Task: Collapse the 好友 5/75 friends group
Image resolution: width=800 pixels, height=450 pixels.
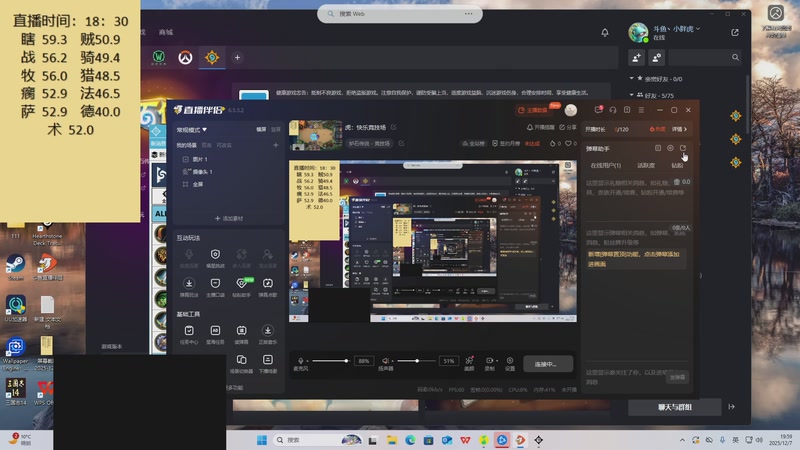Action: point(632,95)
